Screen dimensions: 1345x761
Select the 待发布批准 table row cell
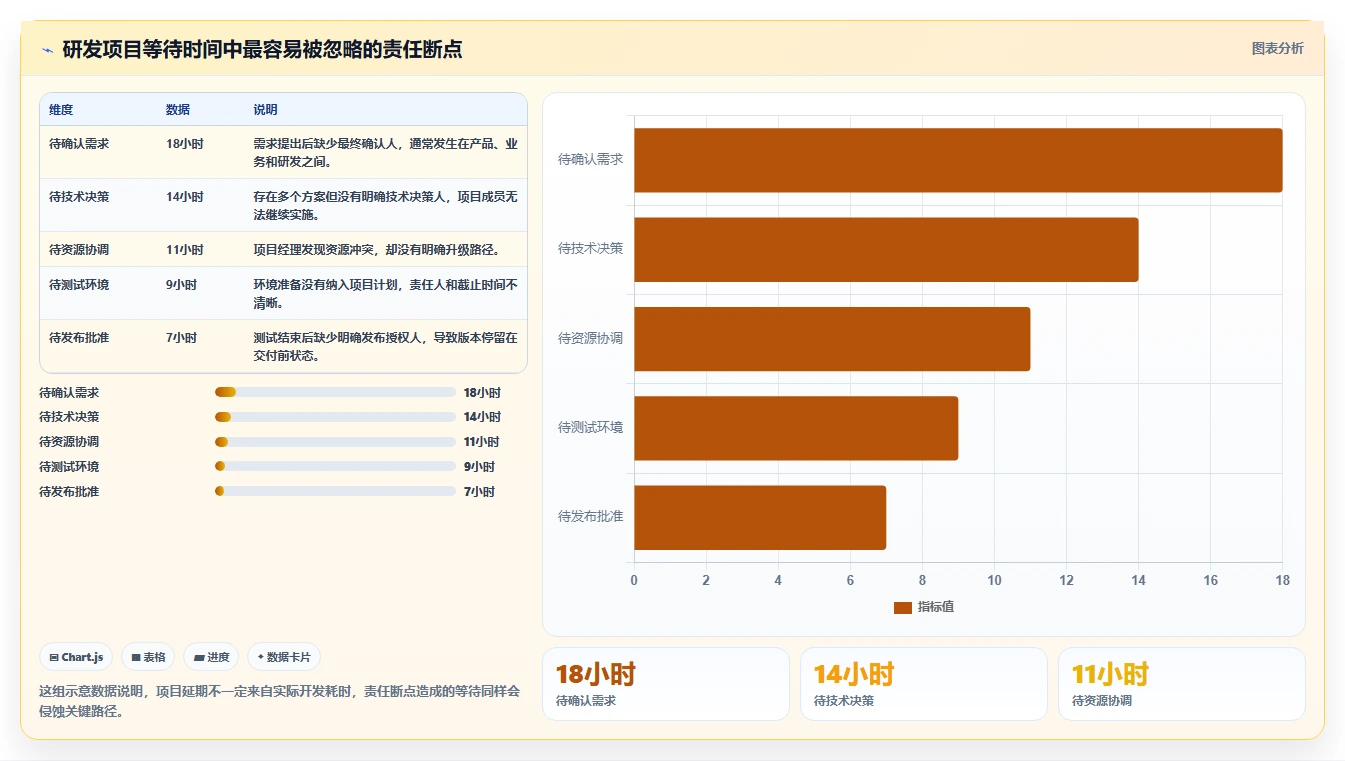tap(79, 338)
